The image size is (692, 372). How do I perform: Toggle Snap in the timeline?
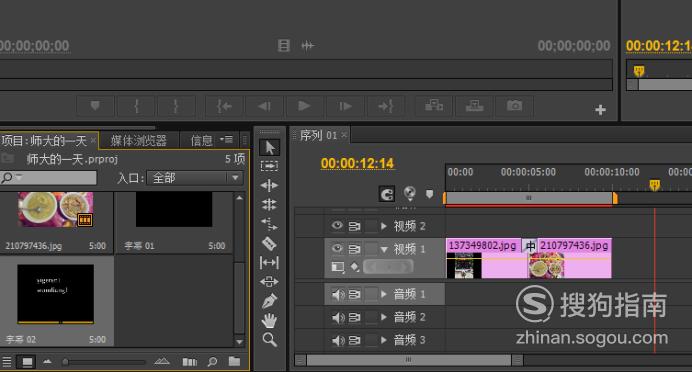point(387,194)
